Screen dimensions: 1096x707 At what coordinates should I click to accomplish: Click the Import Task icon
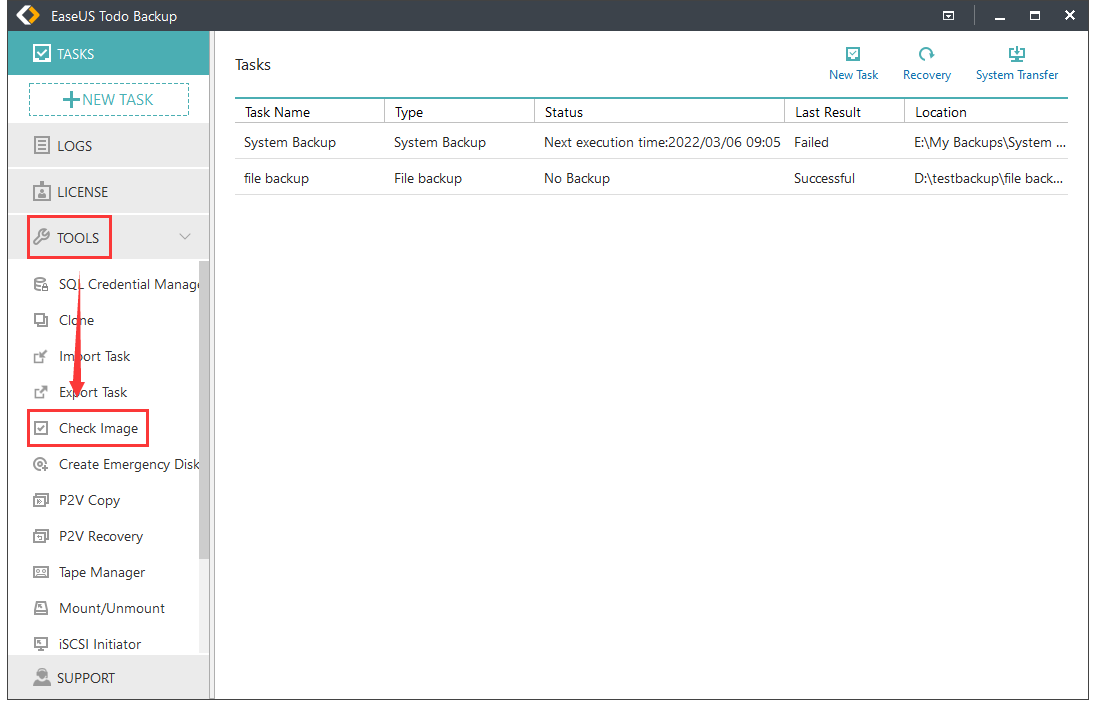[x=41, y=357]
